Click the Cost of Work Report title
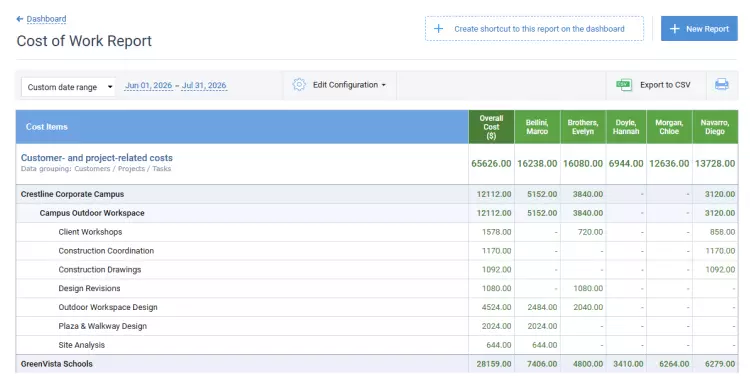750x380 pixels. pyautogui.click(x=84, y=41)
